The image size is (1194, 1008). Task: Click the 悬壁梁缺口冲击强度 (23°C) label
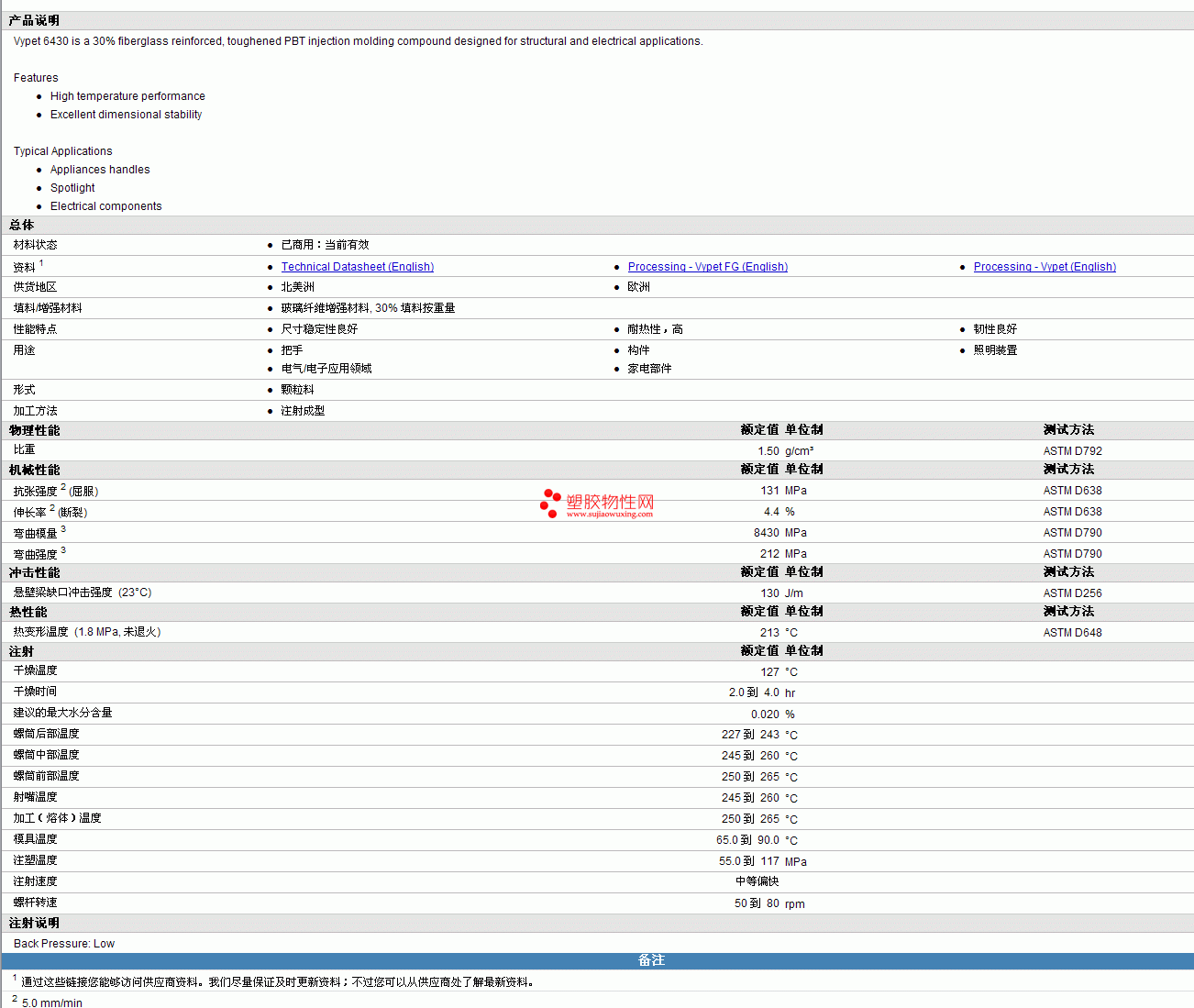coord(83,593)
